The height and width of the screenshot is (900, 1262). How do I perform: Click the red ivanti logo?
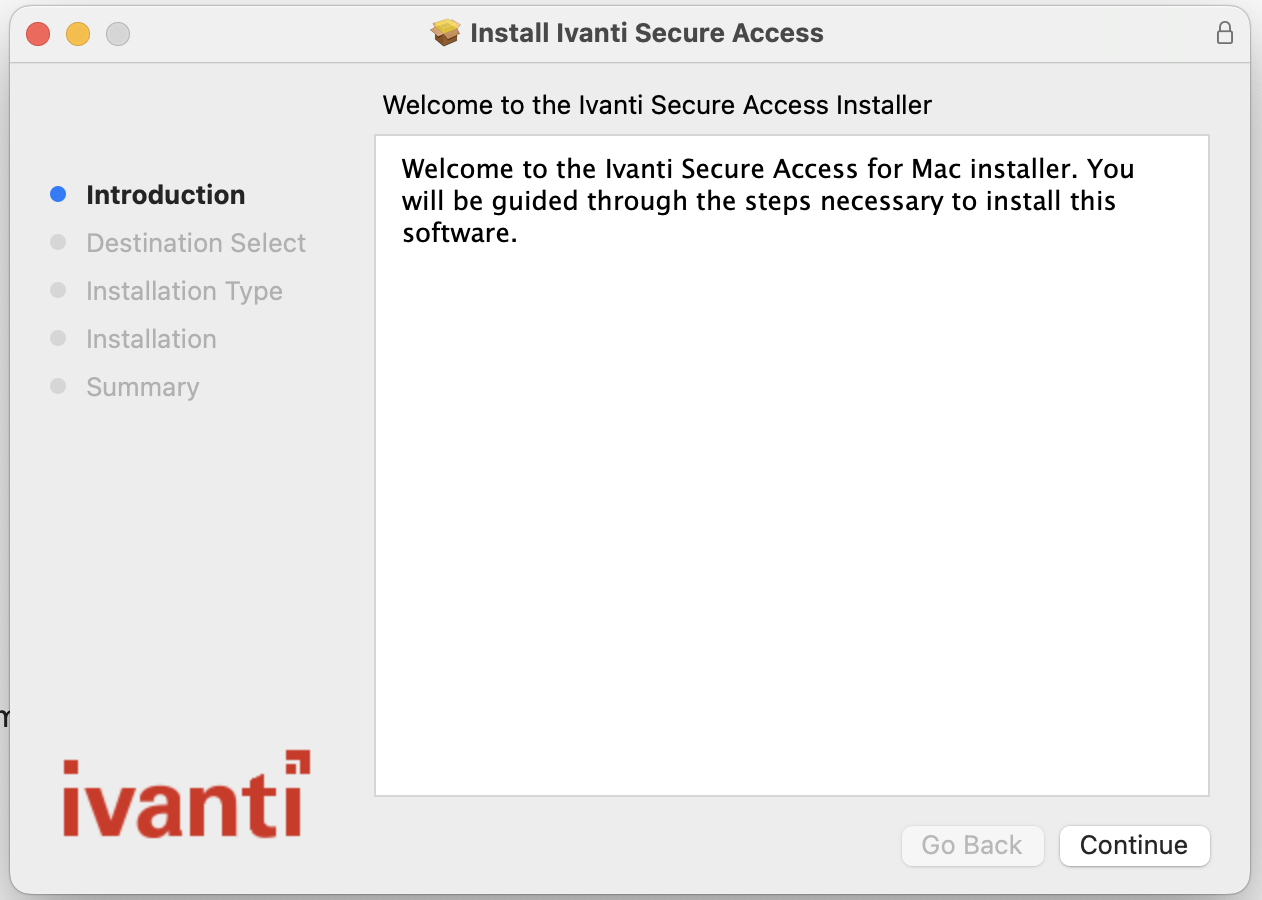[x=186, y=795]
